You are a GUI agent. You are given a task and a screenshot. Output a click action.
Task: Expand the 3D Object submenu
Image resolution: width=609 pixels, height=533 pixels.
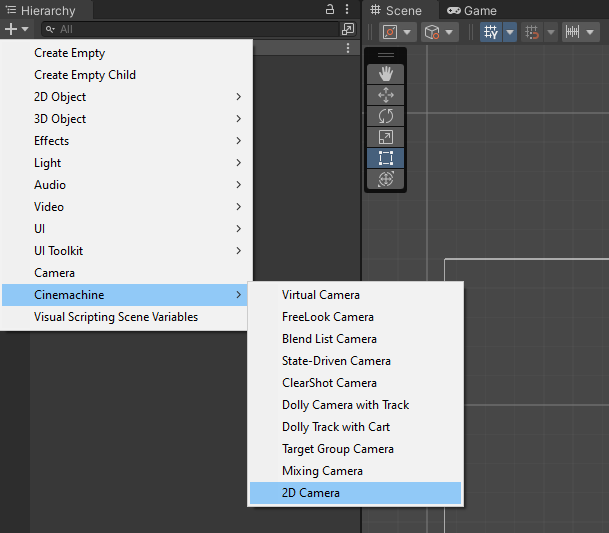[127, 119]
